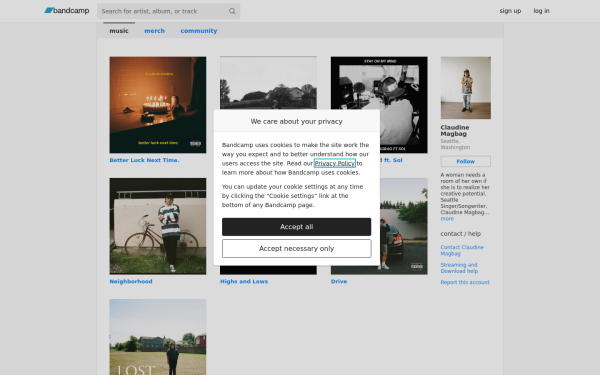Screen dimensions: 600x375
Task: Switch to the community tab
Action: [x=199, y=31]
